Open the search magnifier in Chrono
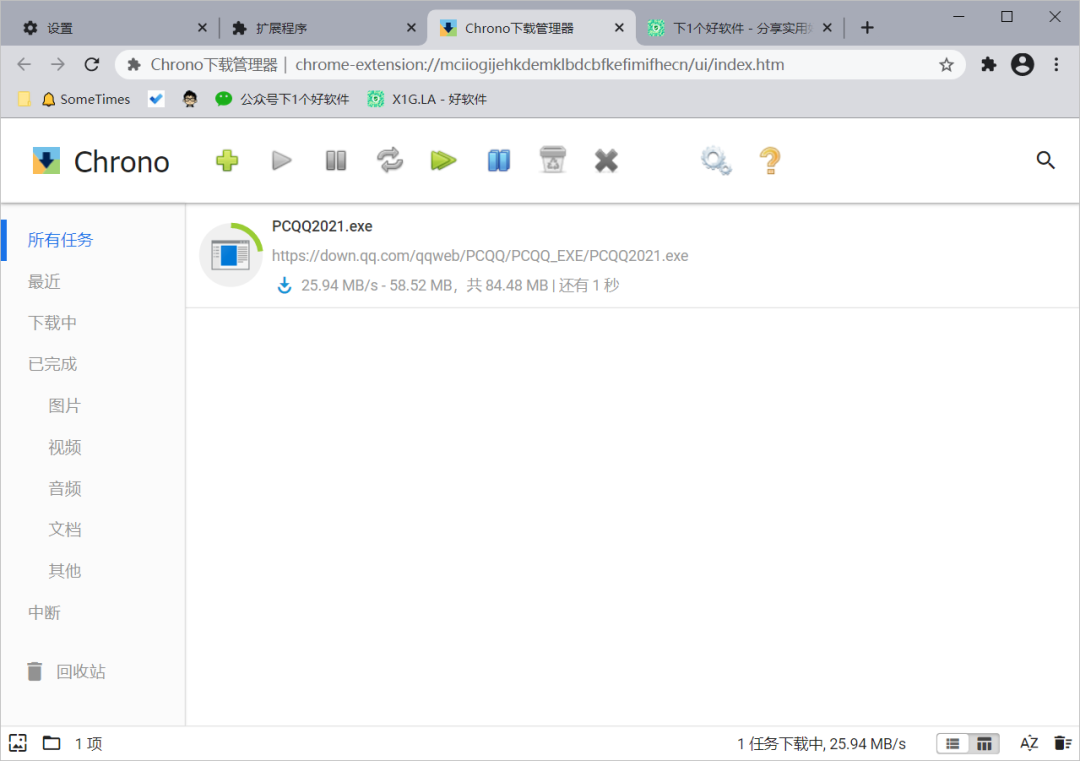This screenshot has height=761, width=1080. [x=1046, y=160]
